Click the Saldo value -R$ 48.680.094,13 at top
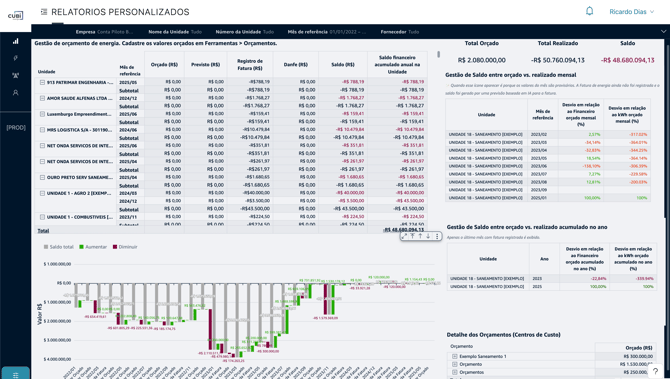Viewport: 670px width, 379px height. pyautogui.click(x=627, y=60)
